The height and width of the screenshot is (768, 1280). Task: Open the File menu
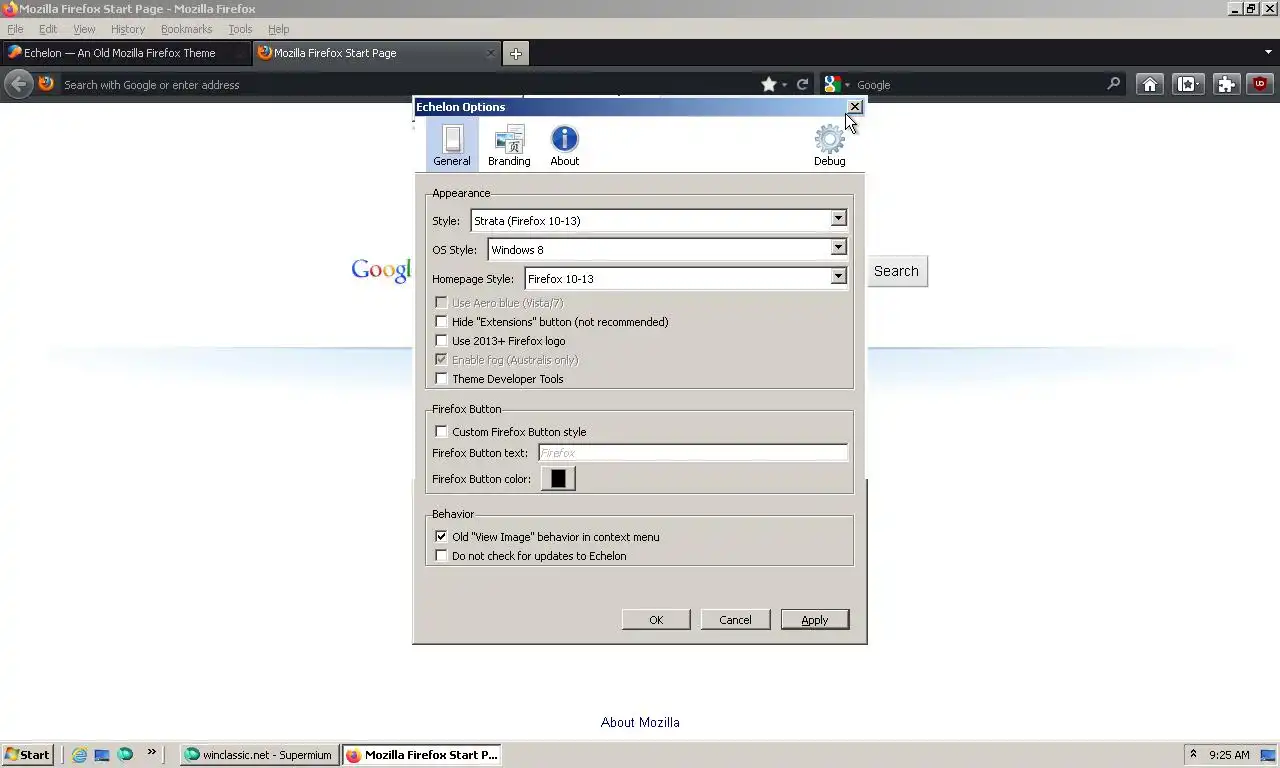coord(15,29)
